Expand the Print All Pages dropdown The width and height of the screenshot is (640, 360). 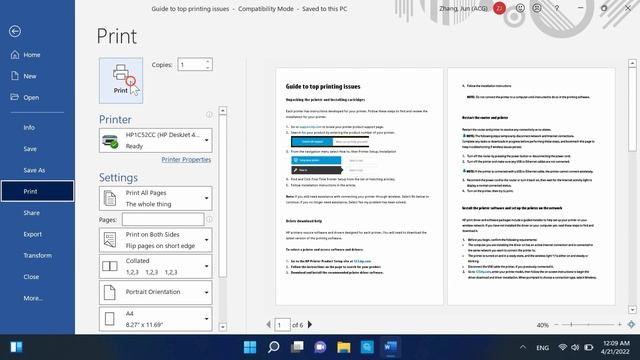click(x=156, y=198)
